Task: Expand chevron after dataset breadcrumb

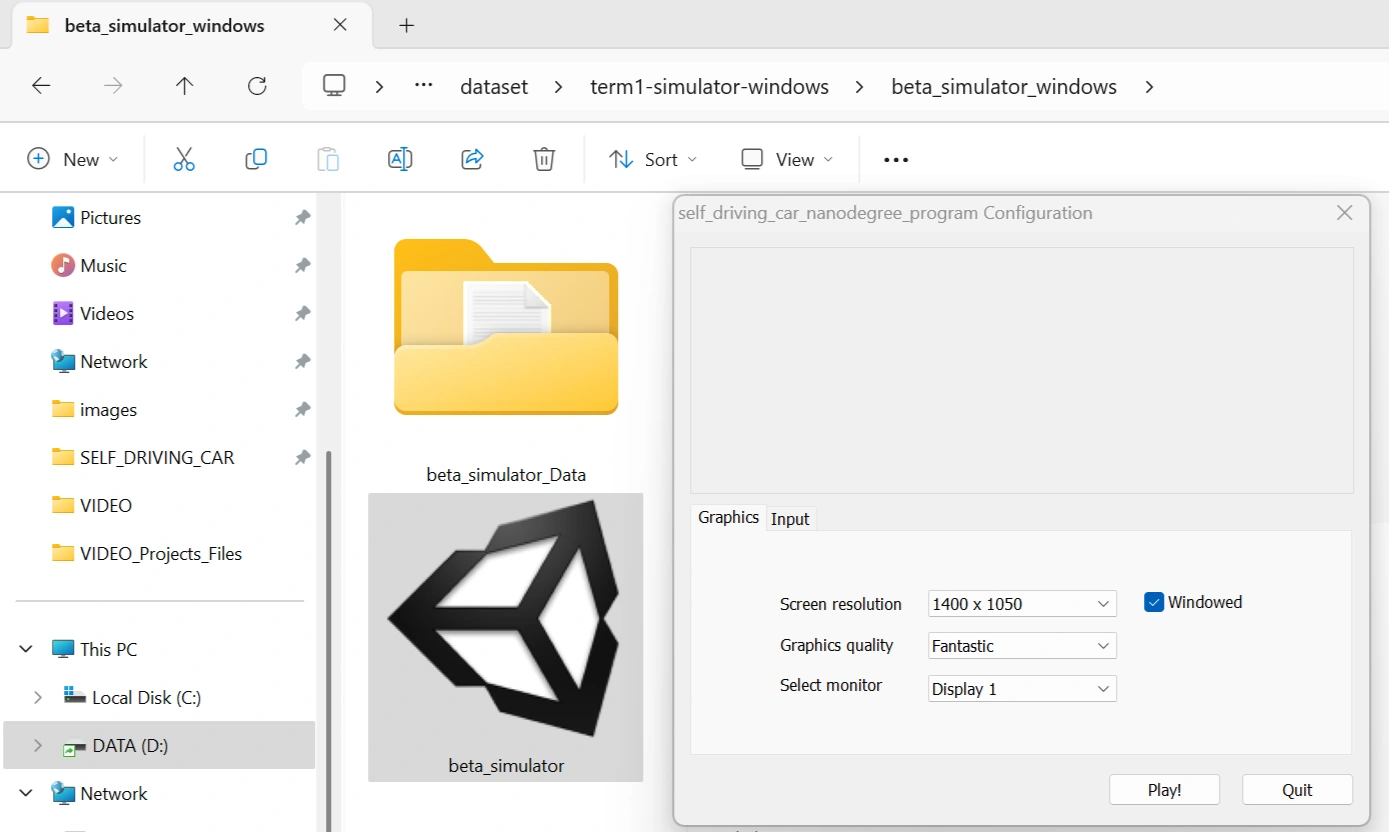Action: [558, 87]
